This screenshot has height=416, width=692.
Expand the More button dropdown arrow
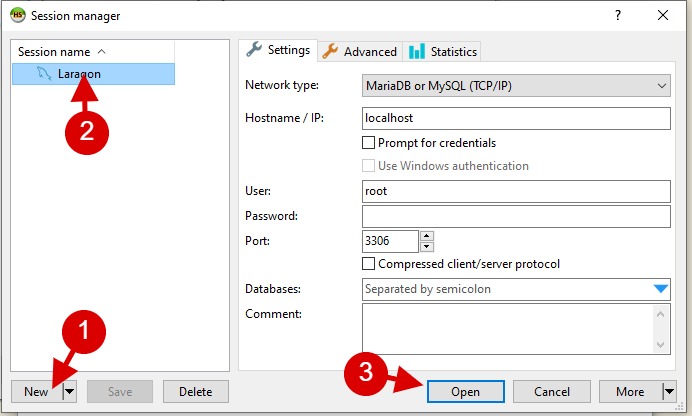click(669, 391)
